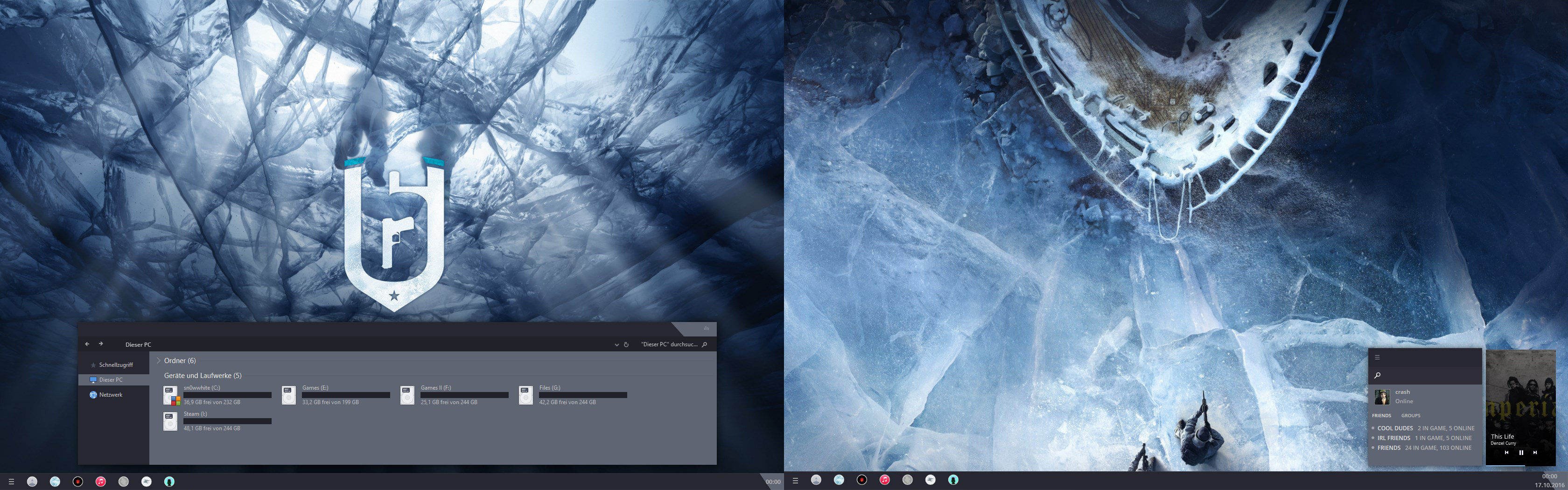This screenshot has width=1568, height=490.
Task: Open the Steam (I:) drive icon
Action: (x=171, y=421)
